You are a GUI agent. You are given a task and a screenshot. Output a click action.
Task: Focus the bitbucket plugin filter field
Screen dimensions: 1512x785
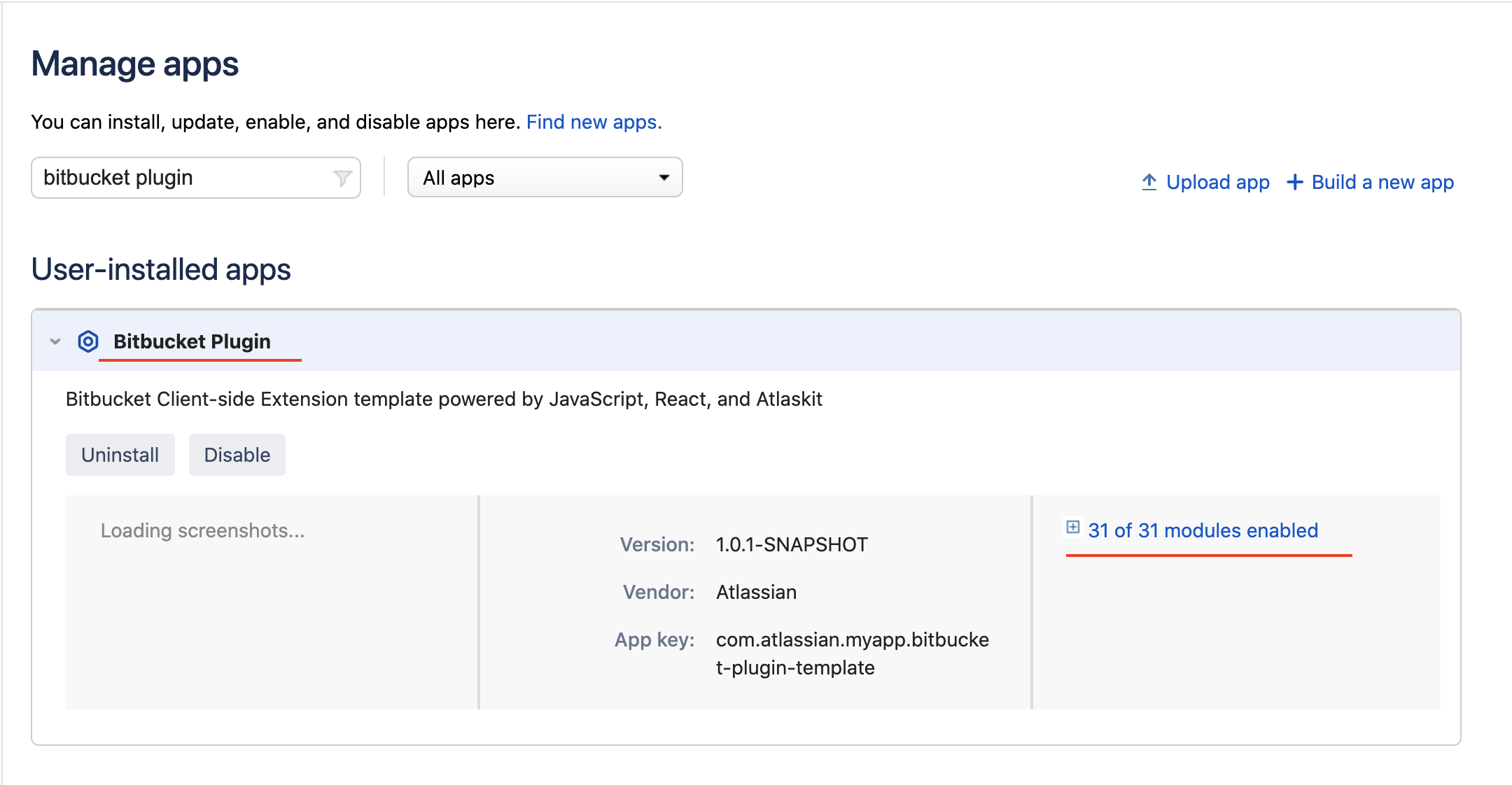click(x=182, y=178)
